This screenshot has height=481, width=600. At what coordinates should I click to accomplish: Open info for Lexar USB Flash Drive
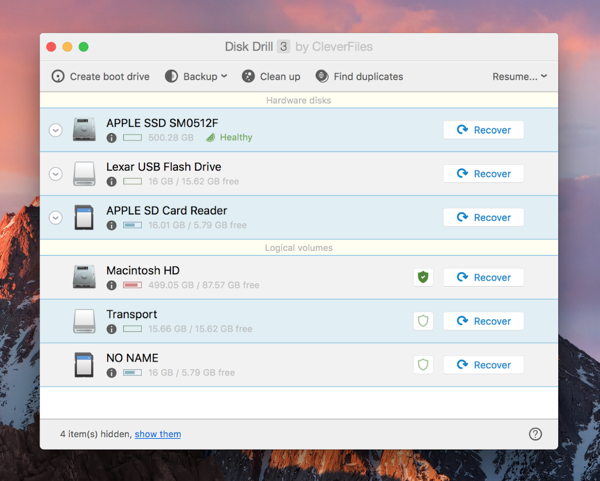pos(111,181)
